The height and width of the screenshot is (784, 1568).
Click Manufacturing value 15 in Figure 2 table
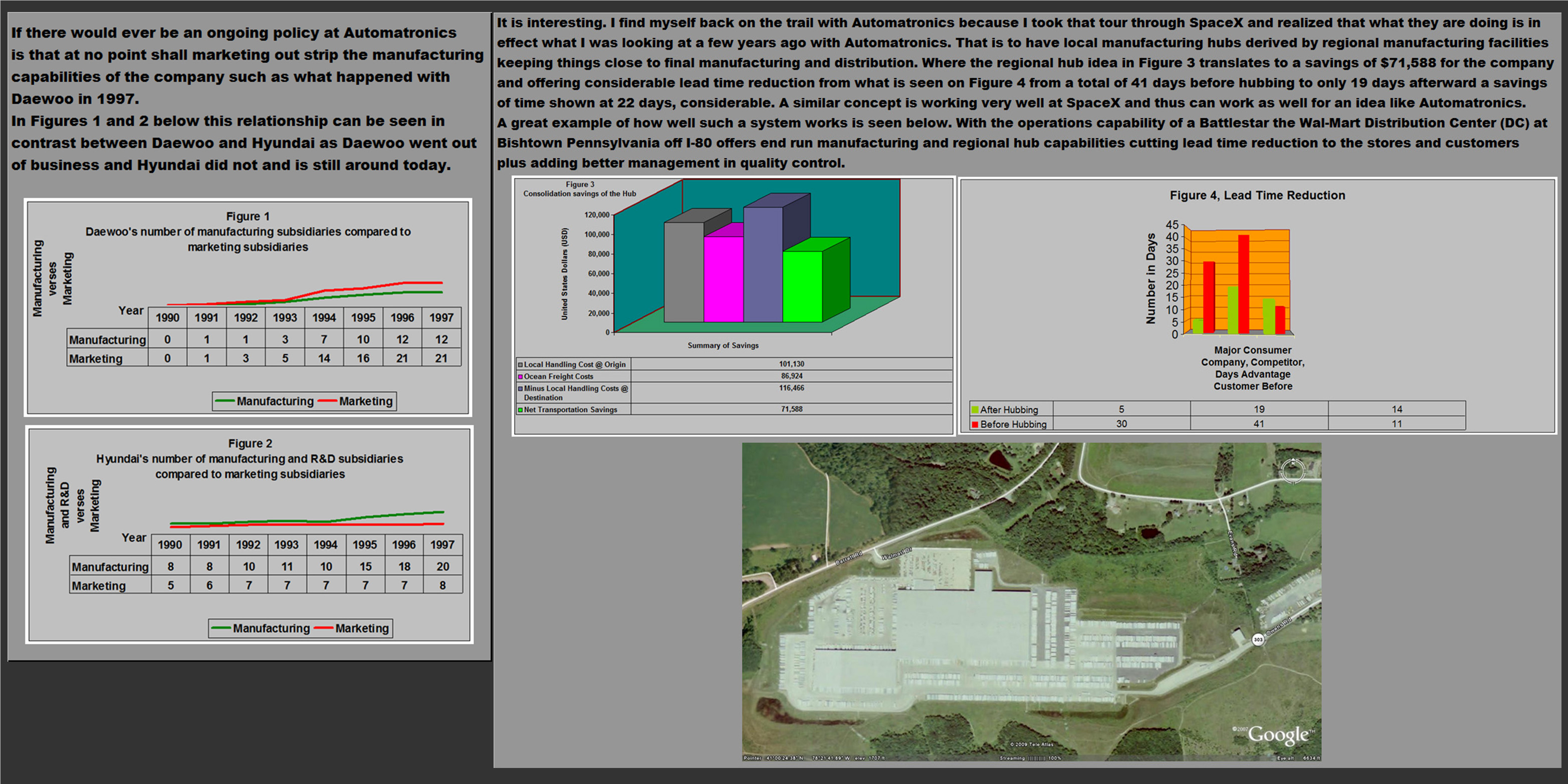pos(365,566)
